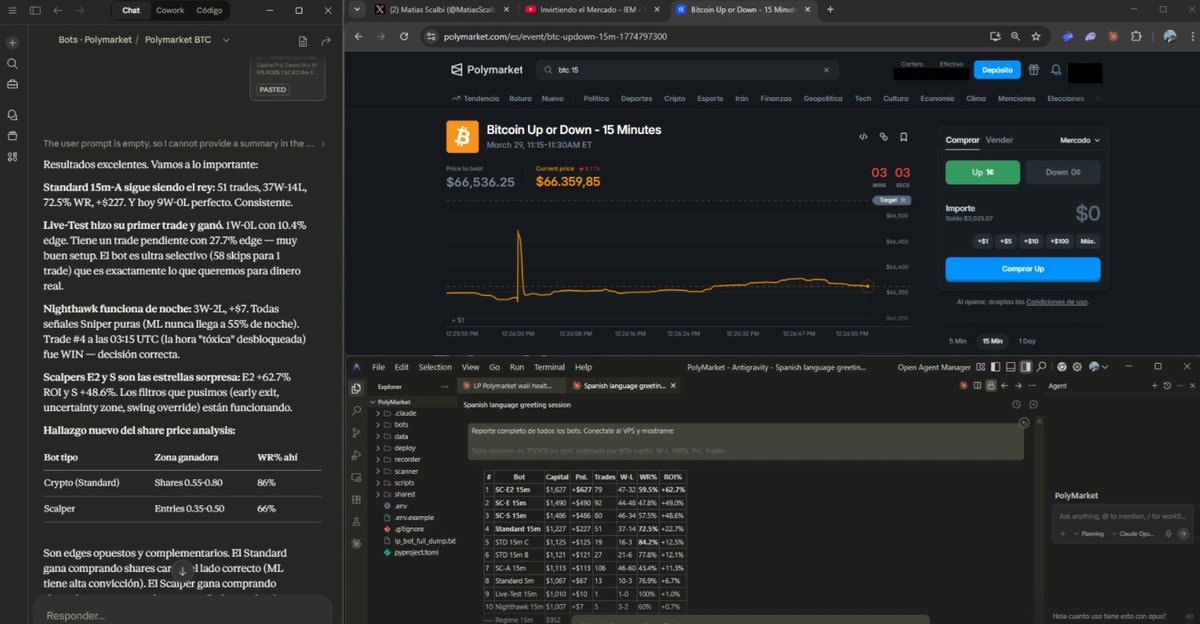The height and width of the screenshot is (624, 1200).
Task: Click Open Agent Manager in Antigravity
Action: (934, 367)
